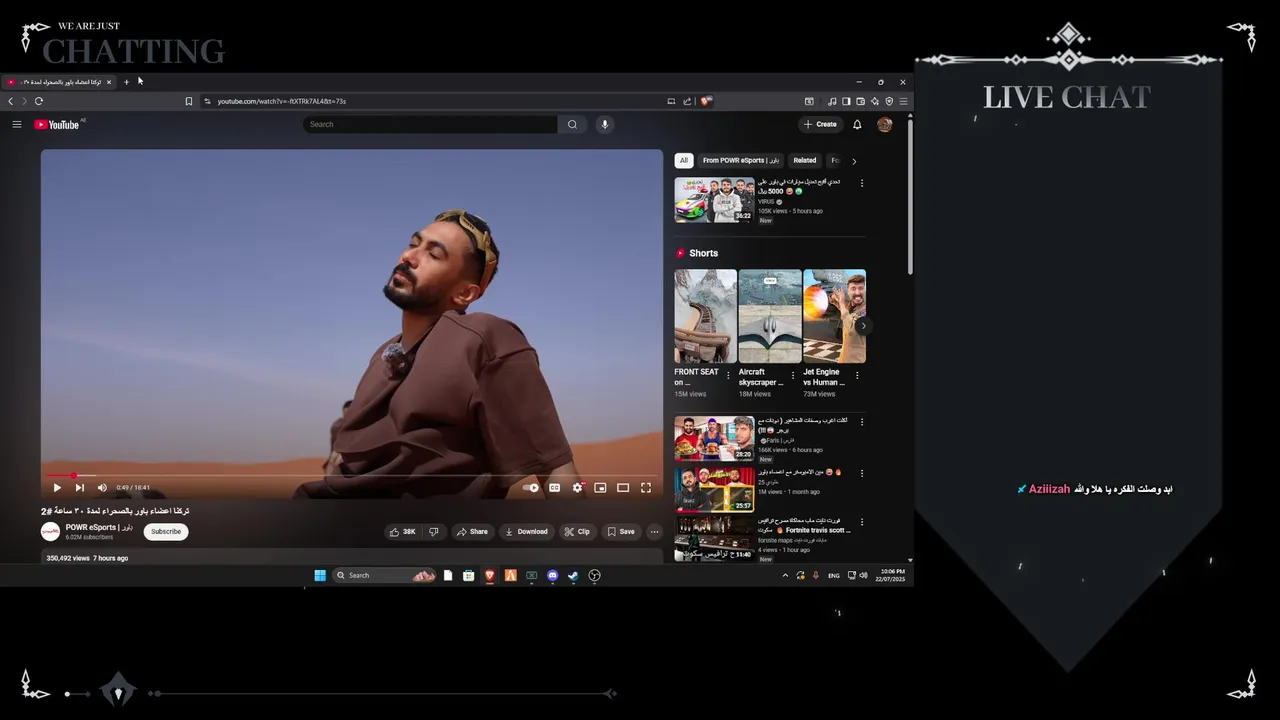This screenshot has height=720, width=1280.
Task: Open Steam from the taskbar
Action: click(573, 576)
